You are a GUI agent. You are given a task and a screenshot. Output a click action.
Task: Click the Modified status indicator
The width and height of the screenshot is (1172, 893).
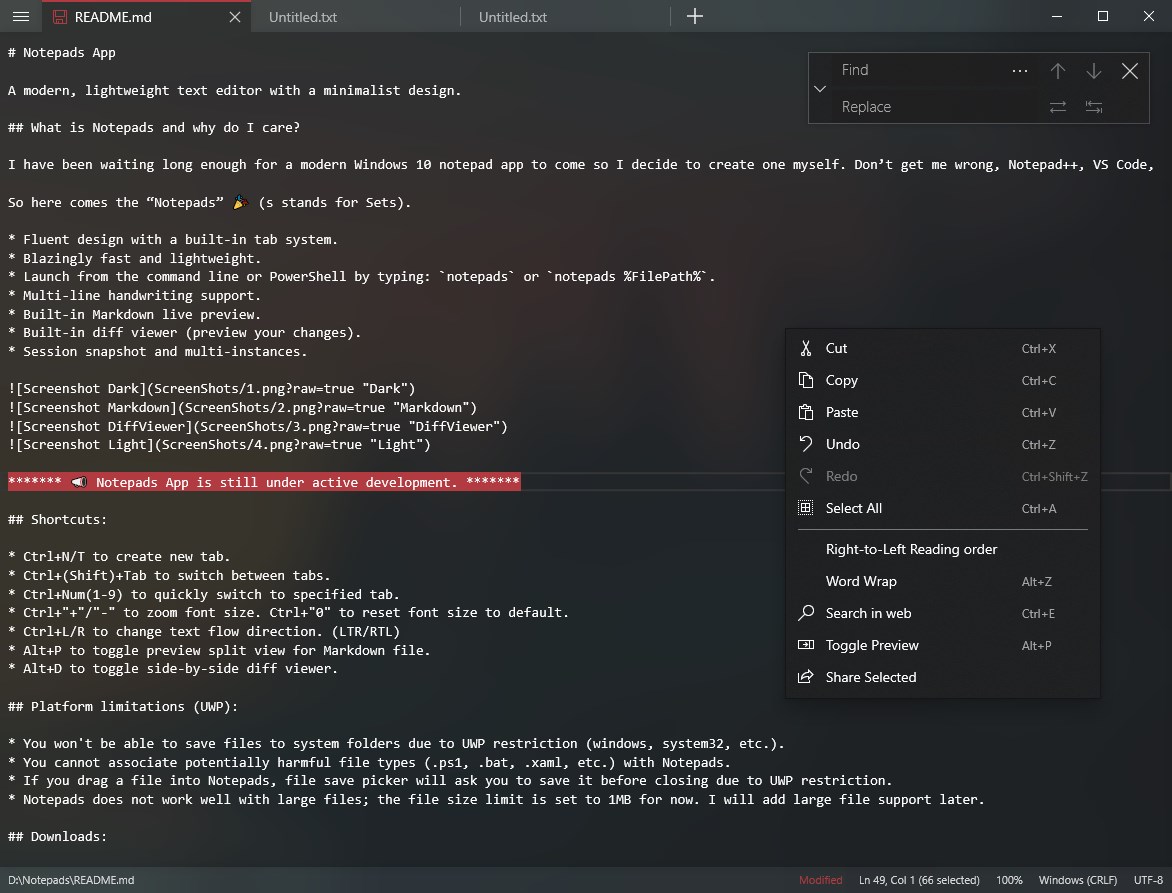(x=820, y=880)
